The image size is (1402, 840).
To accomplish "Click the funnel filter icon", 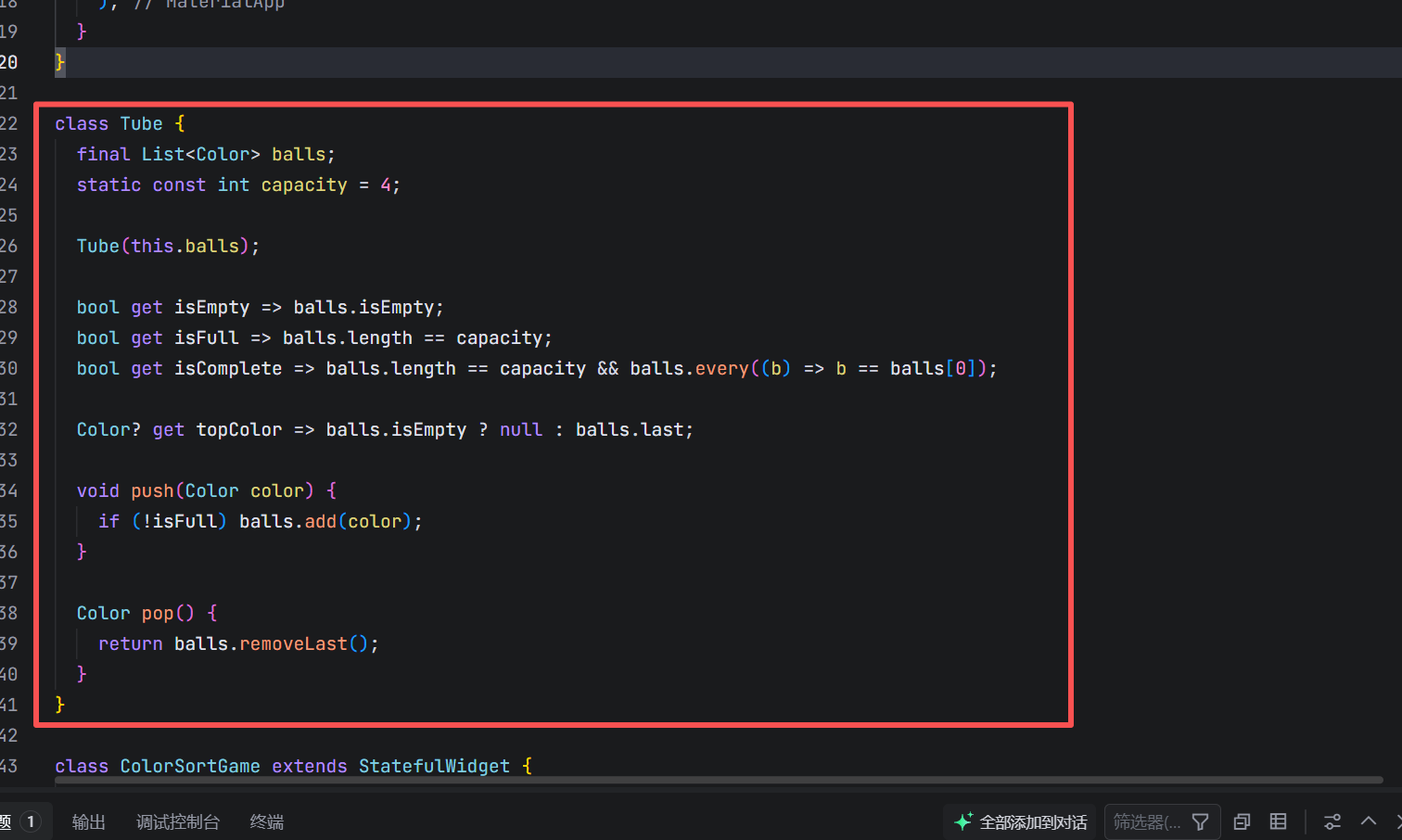I will pos(1201,821).
